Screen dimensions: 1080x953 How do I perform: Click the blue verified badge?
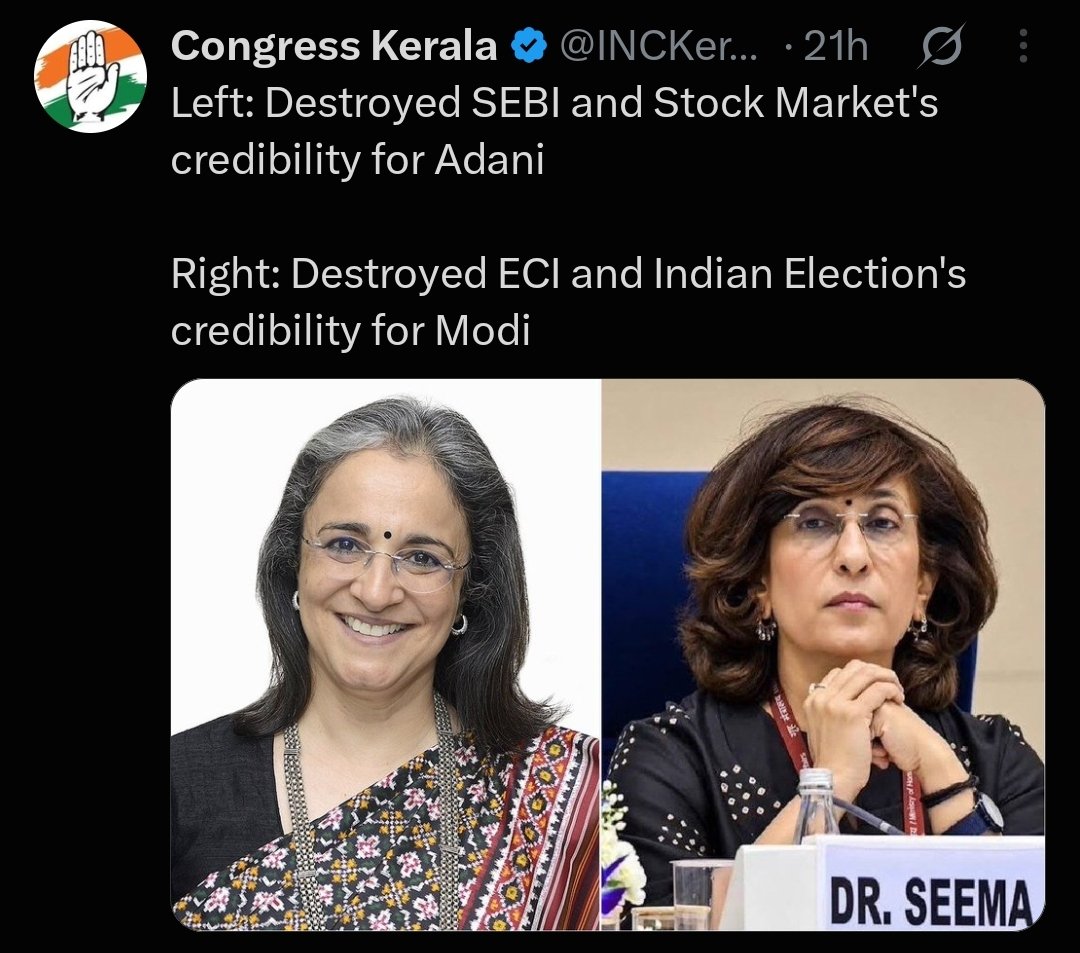click(529, 46)
